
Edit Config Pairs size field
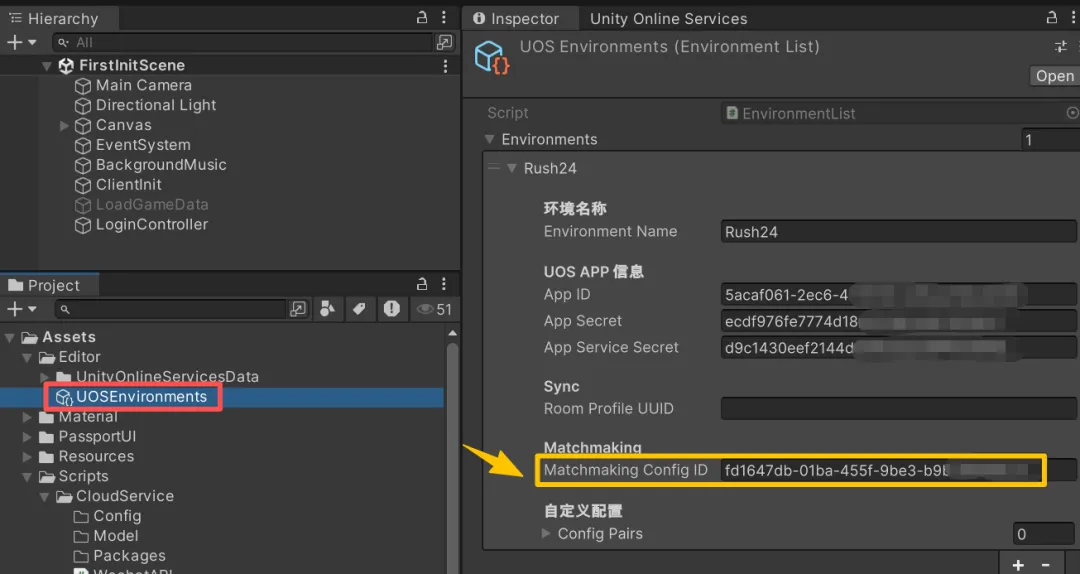click(1043, 534)
